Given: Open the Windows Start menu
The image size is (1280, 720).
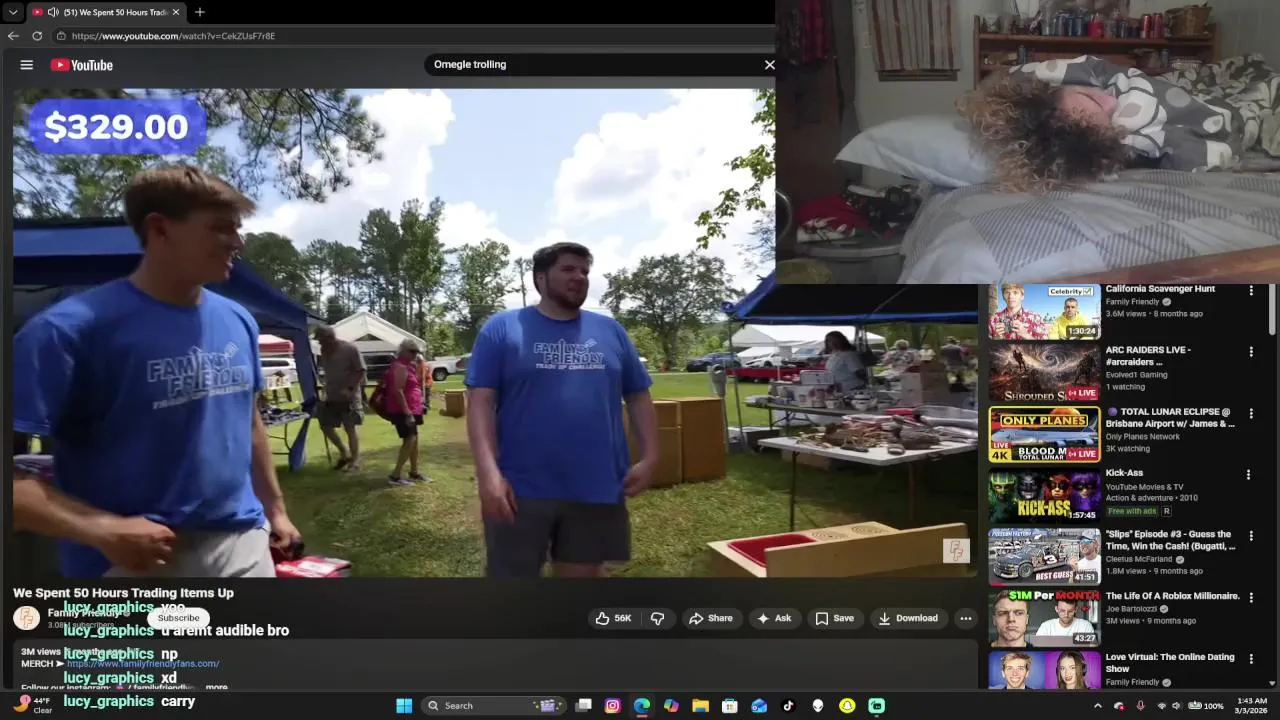Looking at the screenshot, I should 404,706.
